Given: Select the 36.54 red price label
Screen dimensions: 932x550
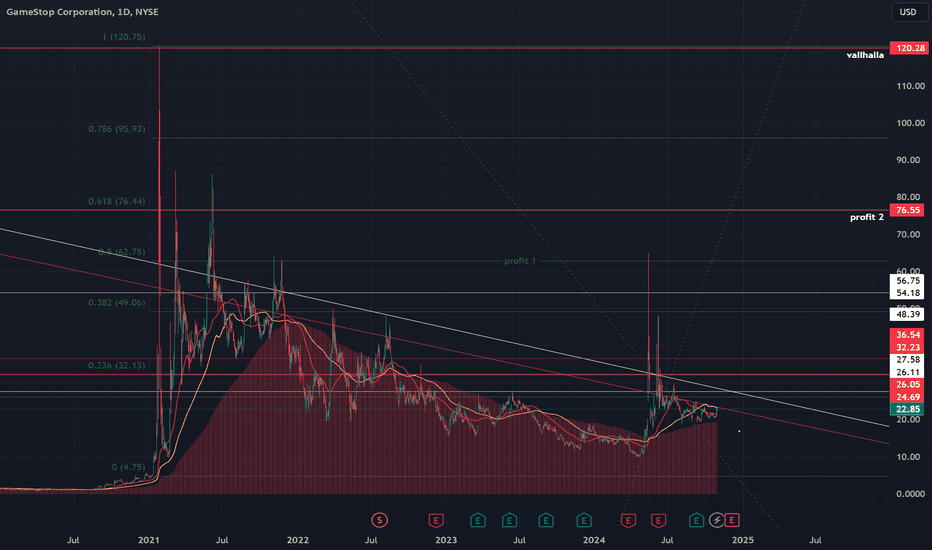Looking at the screenshot, I should point(907,335).
